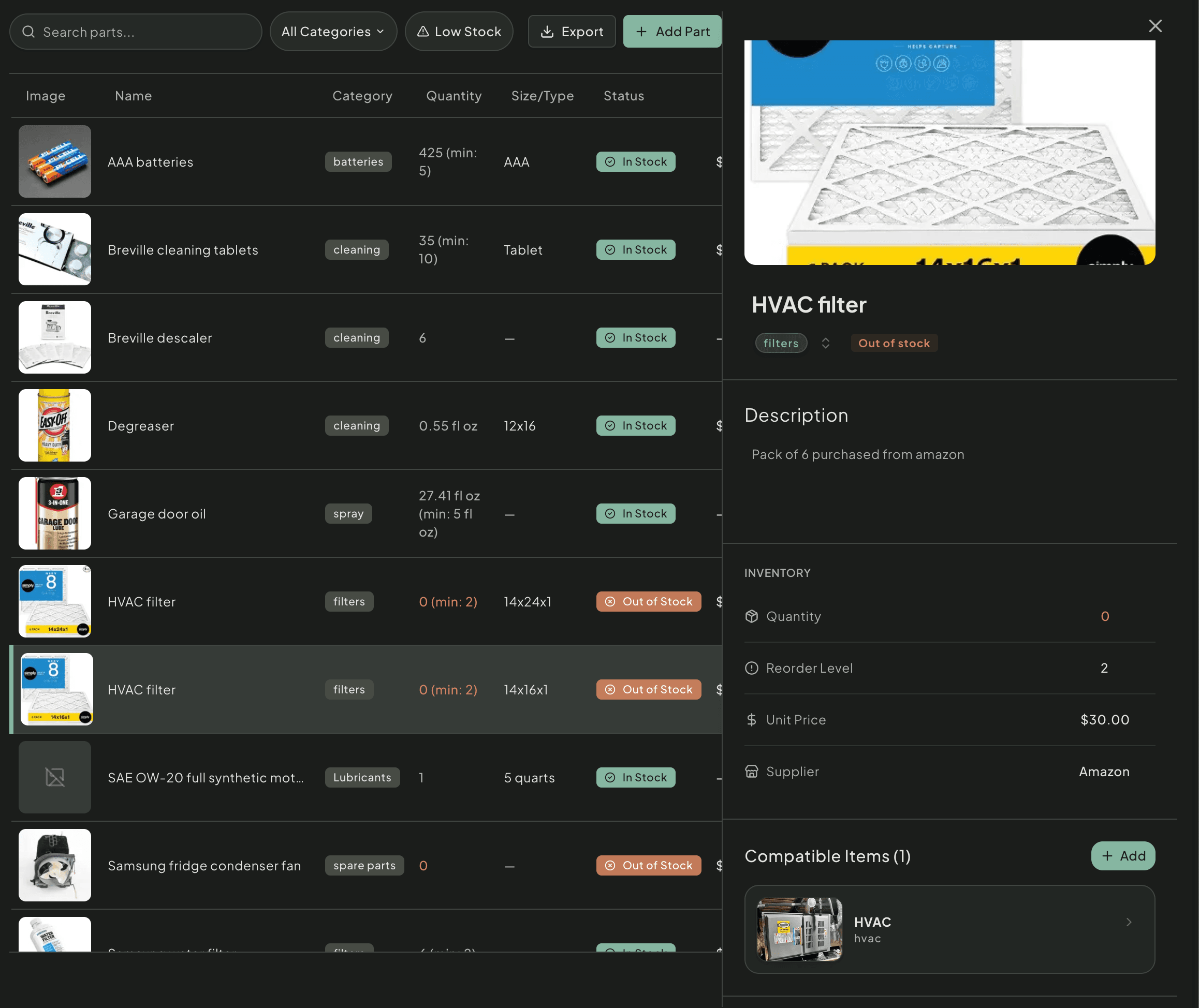The image size is (1199, 1008).
Task: Click the Export button
Action: point(572,32)
